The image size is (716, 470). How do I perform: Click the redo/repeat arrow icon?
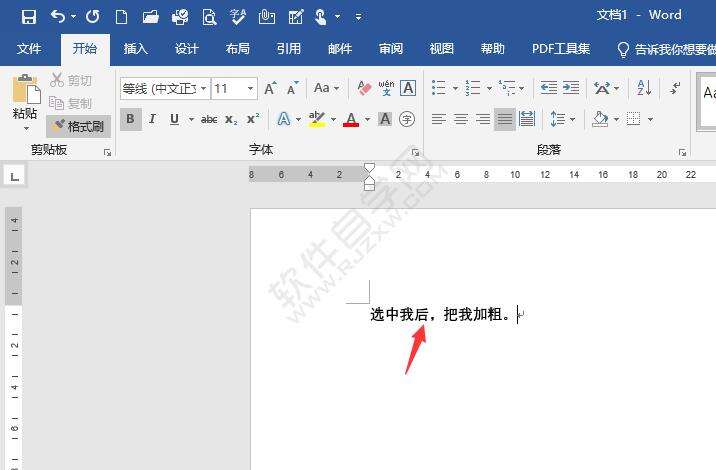coord(93,17)
